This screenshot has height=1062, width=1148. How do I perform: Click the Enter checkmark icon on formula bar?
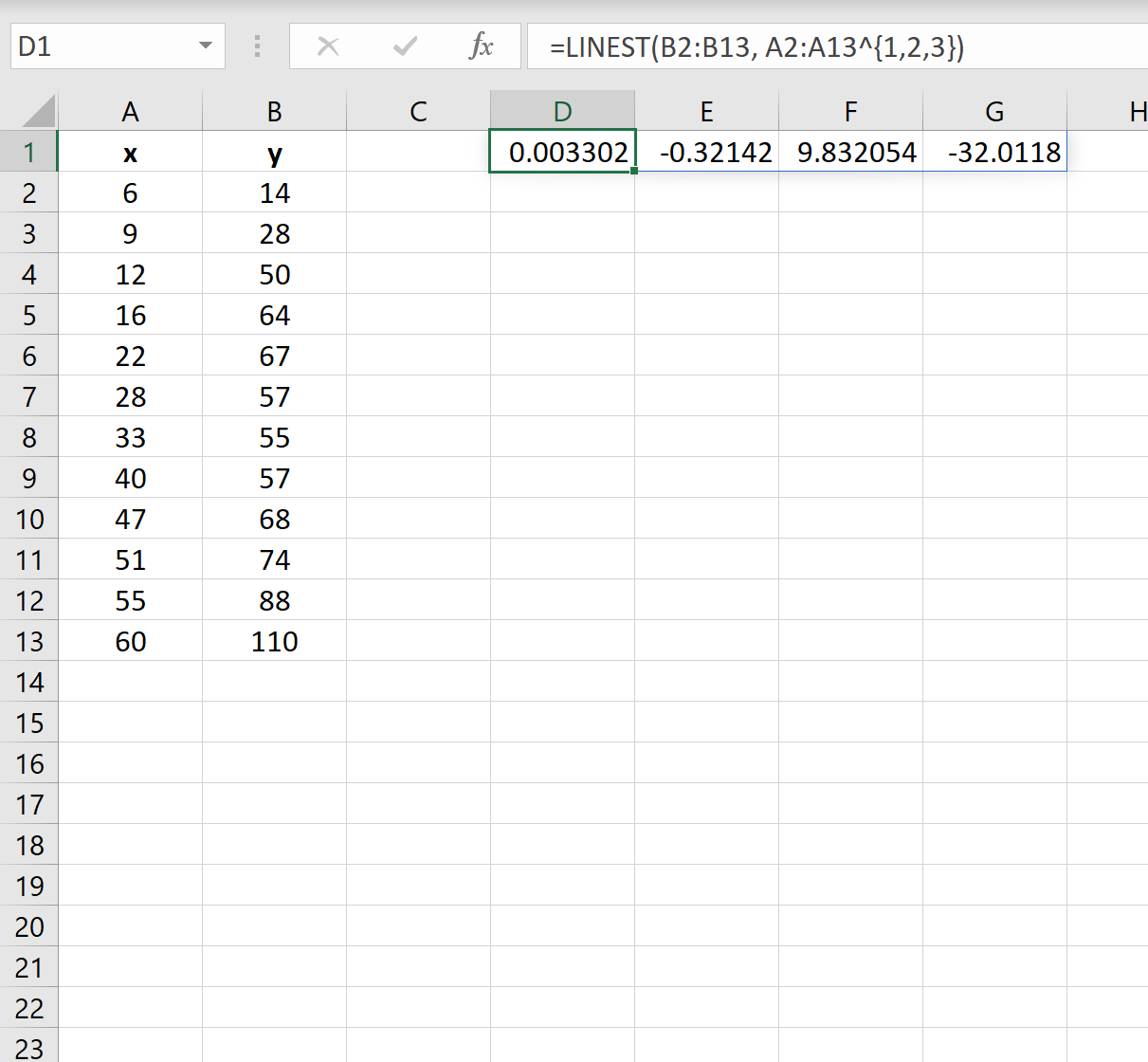coord(405,46)
